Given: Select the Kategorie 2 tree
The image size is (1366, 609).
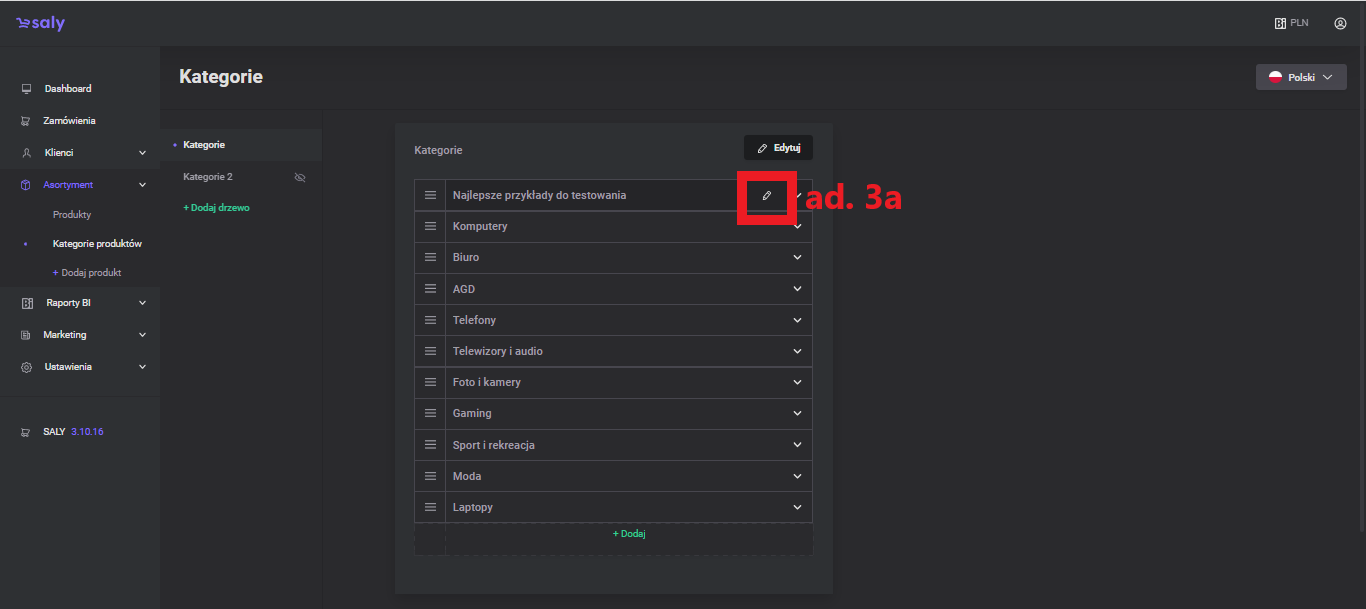Looking at the screenshot, I should tap(208, 177).
